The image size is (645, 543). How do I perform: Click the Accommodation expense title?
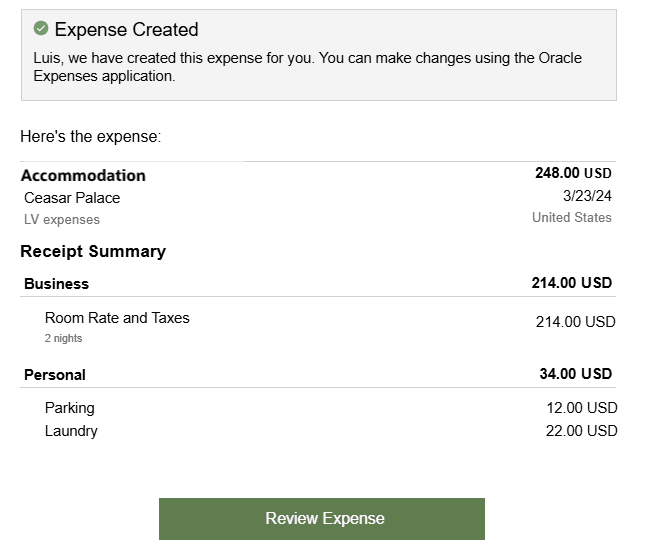[x=83, y=176]
